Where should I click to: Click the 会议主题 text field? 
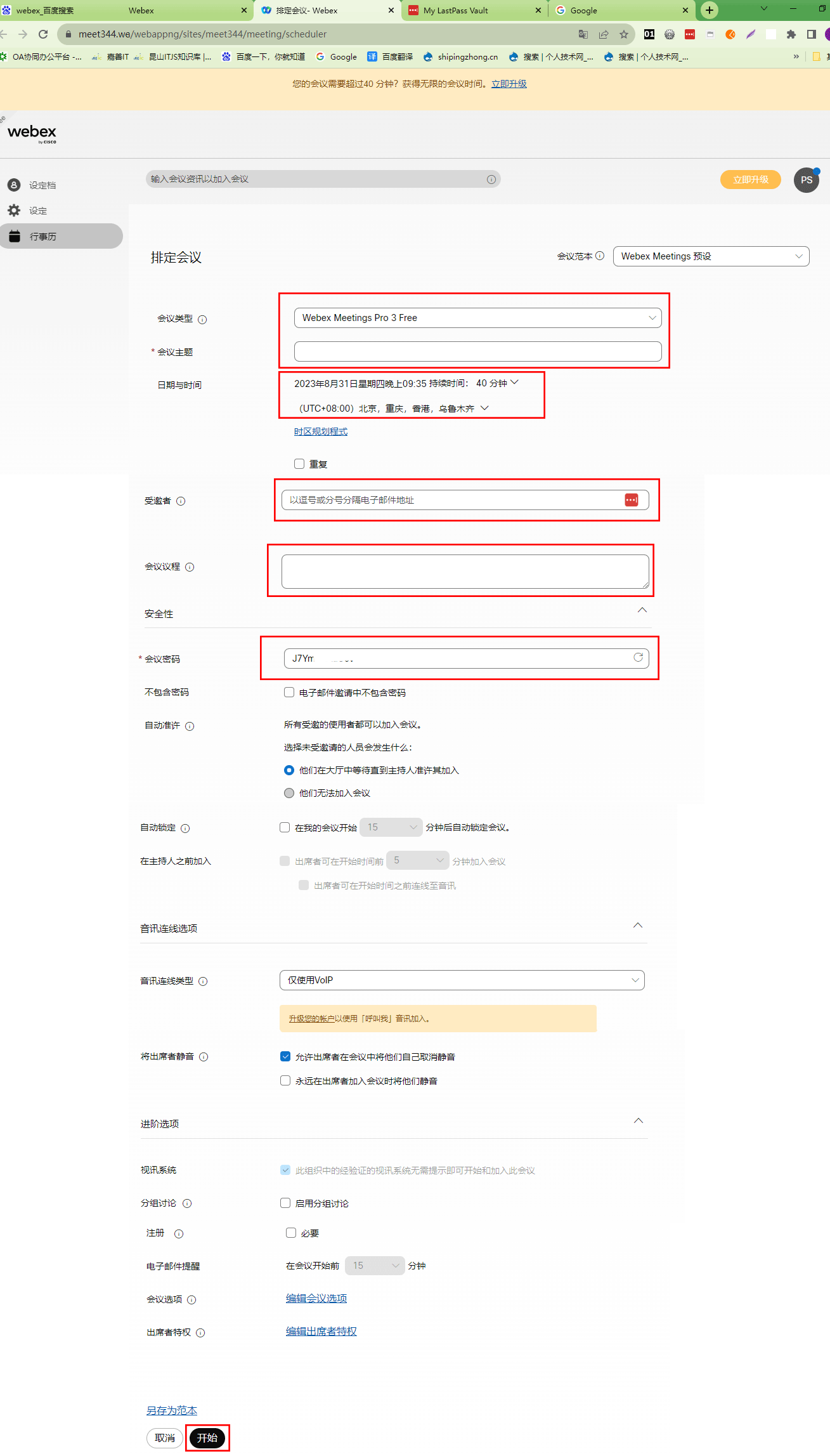pos(477,351)
